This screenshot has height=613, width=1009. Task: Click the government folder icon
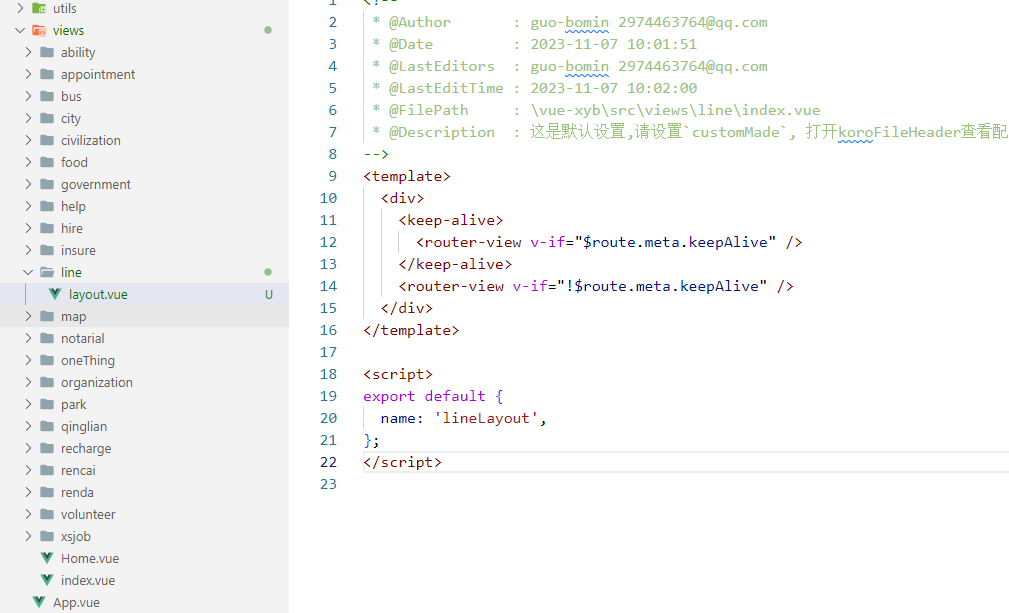pyautogui.click(x=47, y=184)
